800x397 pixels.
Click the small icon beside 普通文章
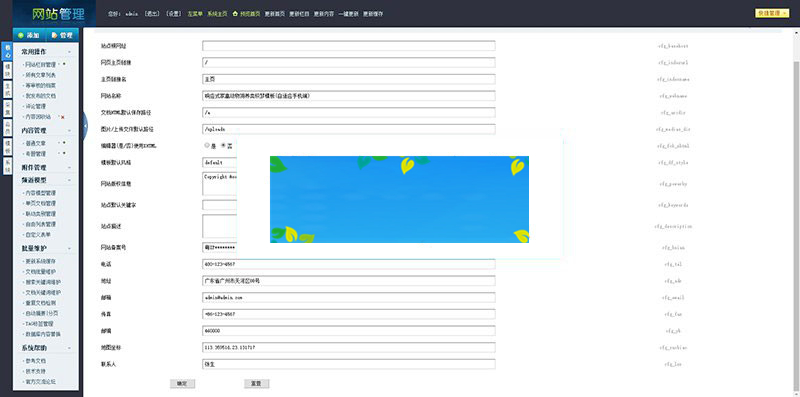(x=64, y=143)
